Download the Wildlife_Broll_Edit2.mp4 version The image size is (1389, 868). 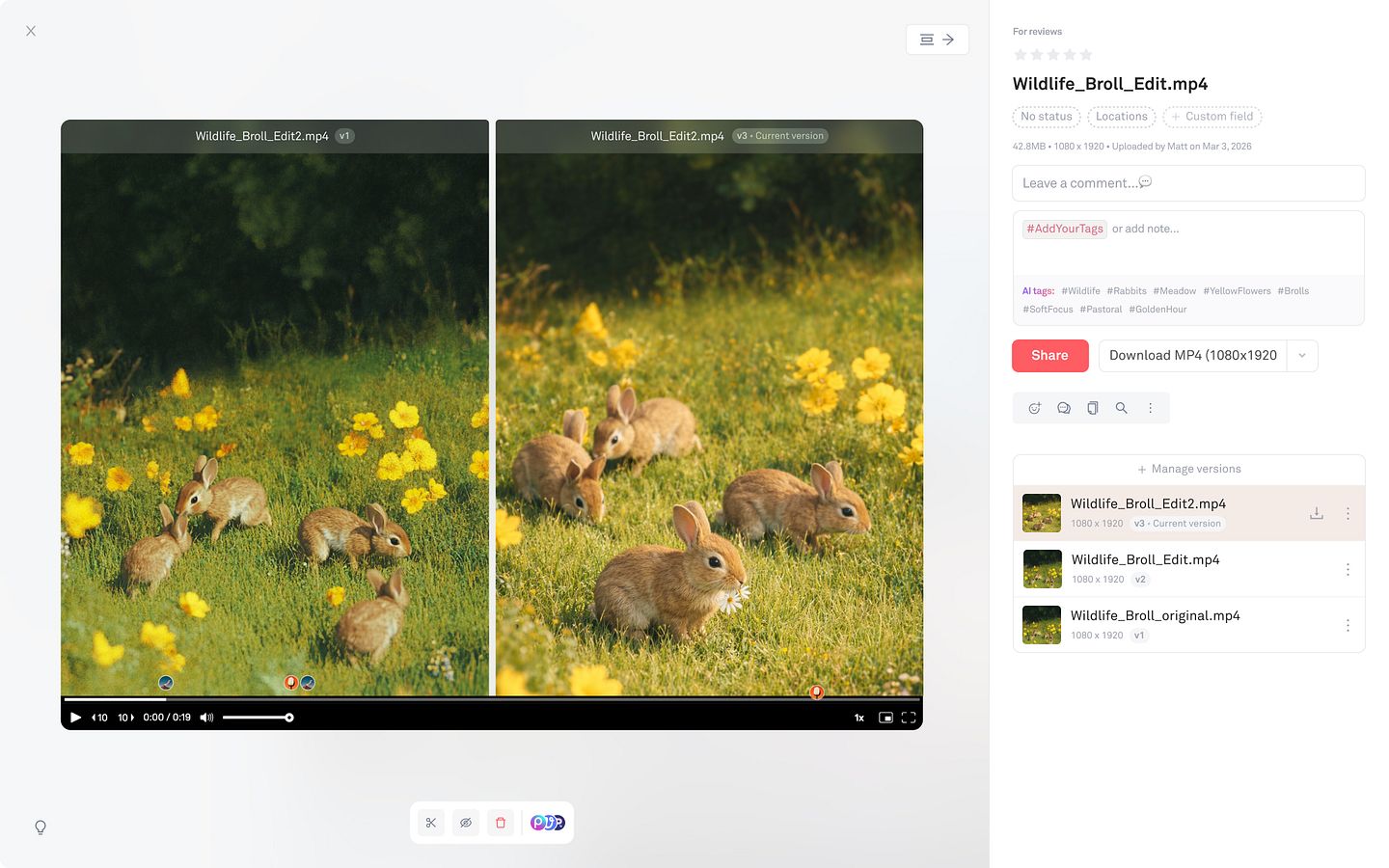click(x=1316, y=513)
